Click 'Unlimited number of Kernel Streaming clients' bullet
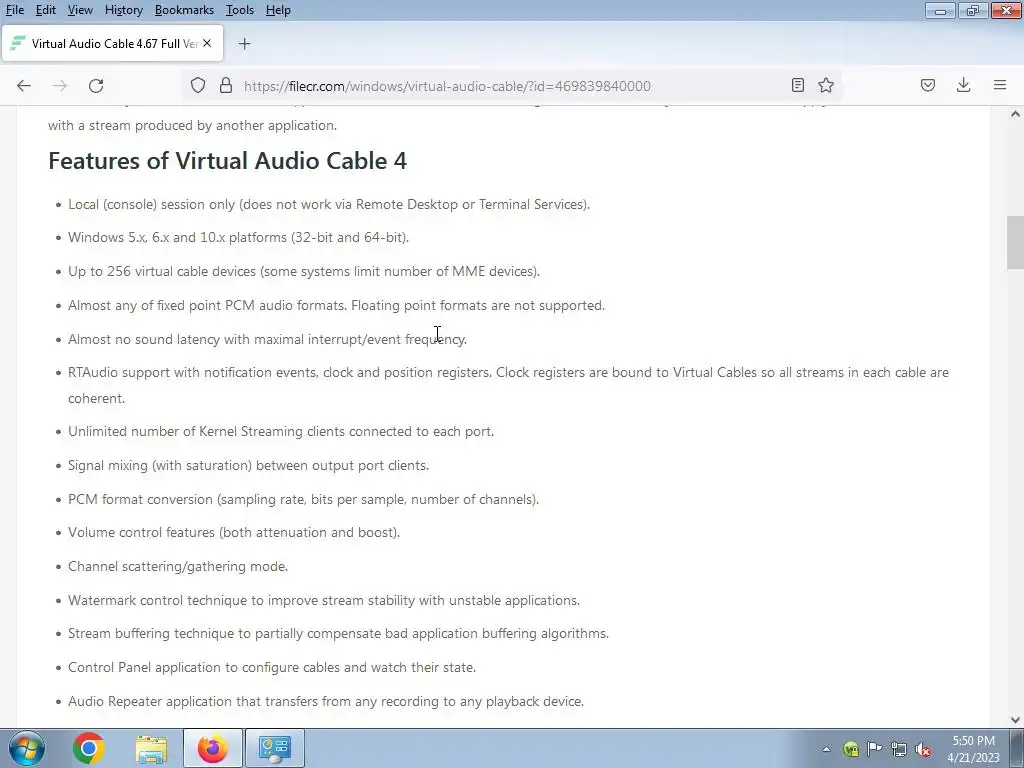Viewport: 1024px width, 768px height. tap(281, 432)
